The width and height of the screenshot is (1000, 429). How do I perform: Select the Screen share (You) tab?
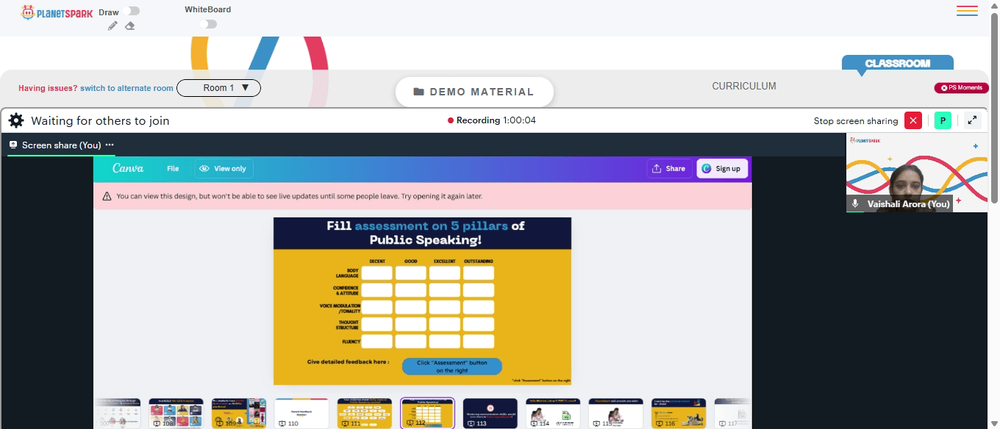point(61,145)
